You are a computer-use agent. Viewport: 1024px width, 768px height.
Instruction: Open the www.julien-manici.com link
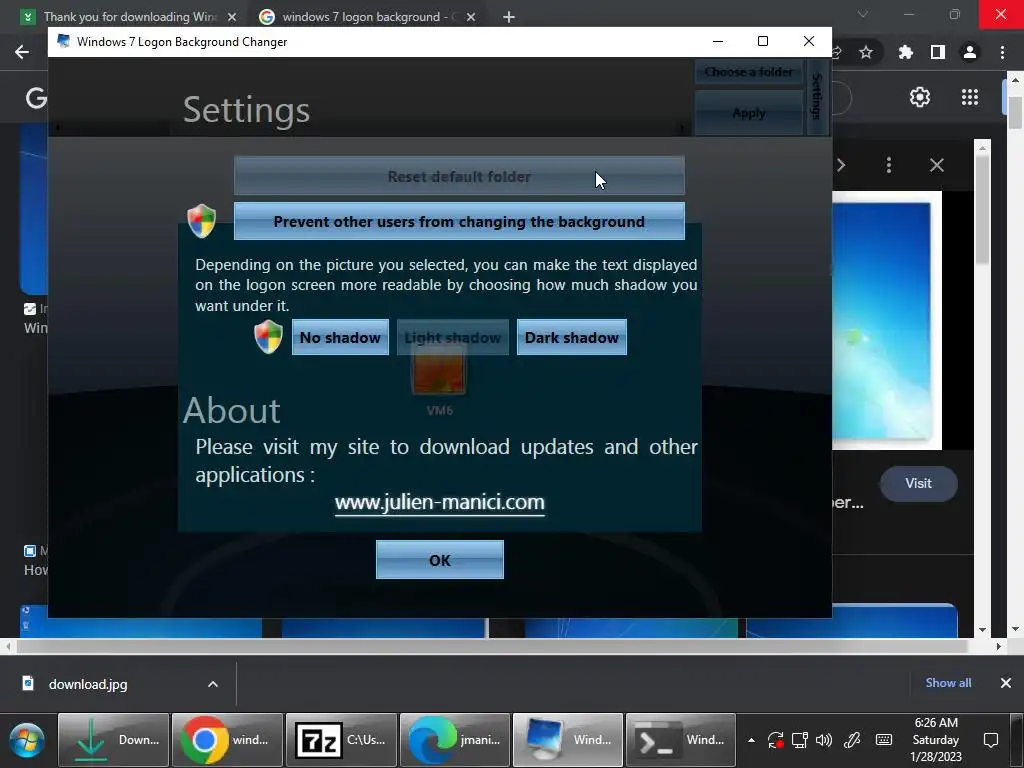pyautogui.click(x=440, y=502)
